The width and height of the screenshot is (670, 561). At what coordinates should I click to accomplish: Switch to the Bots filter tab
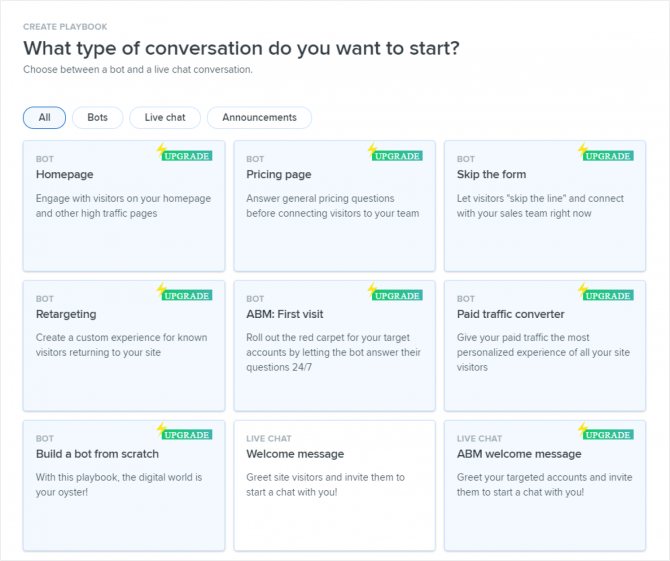(97, 118)
